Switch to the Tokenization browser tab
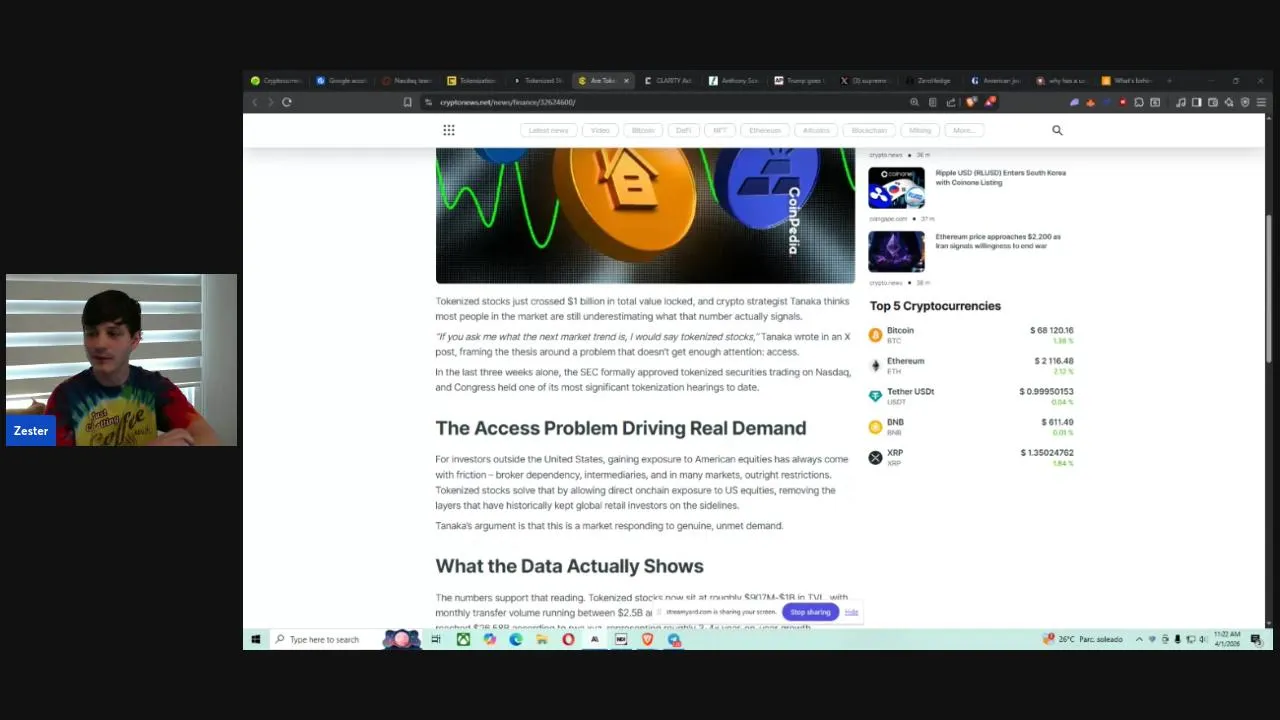Viewport: 1280px width, 720px height. pos(472,80)
